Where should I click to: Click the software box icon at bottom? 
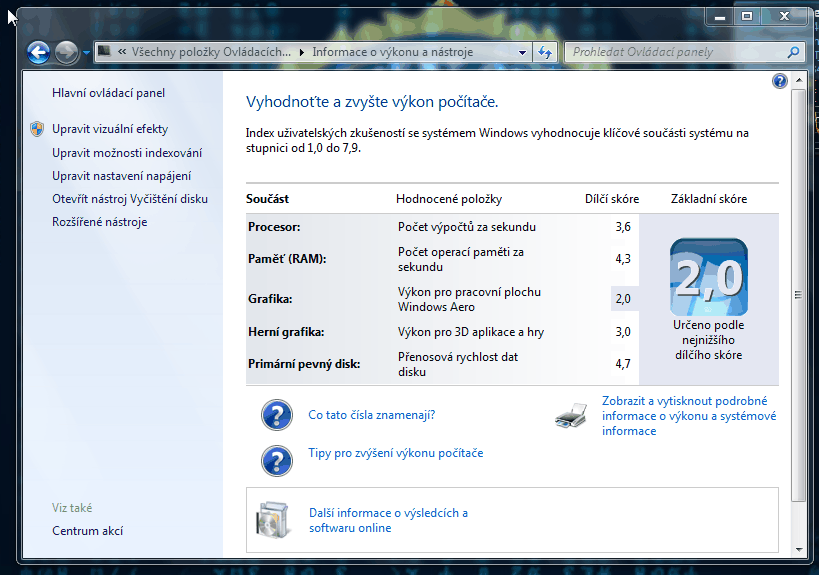(x=273, y=520)
